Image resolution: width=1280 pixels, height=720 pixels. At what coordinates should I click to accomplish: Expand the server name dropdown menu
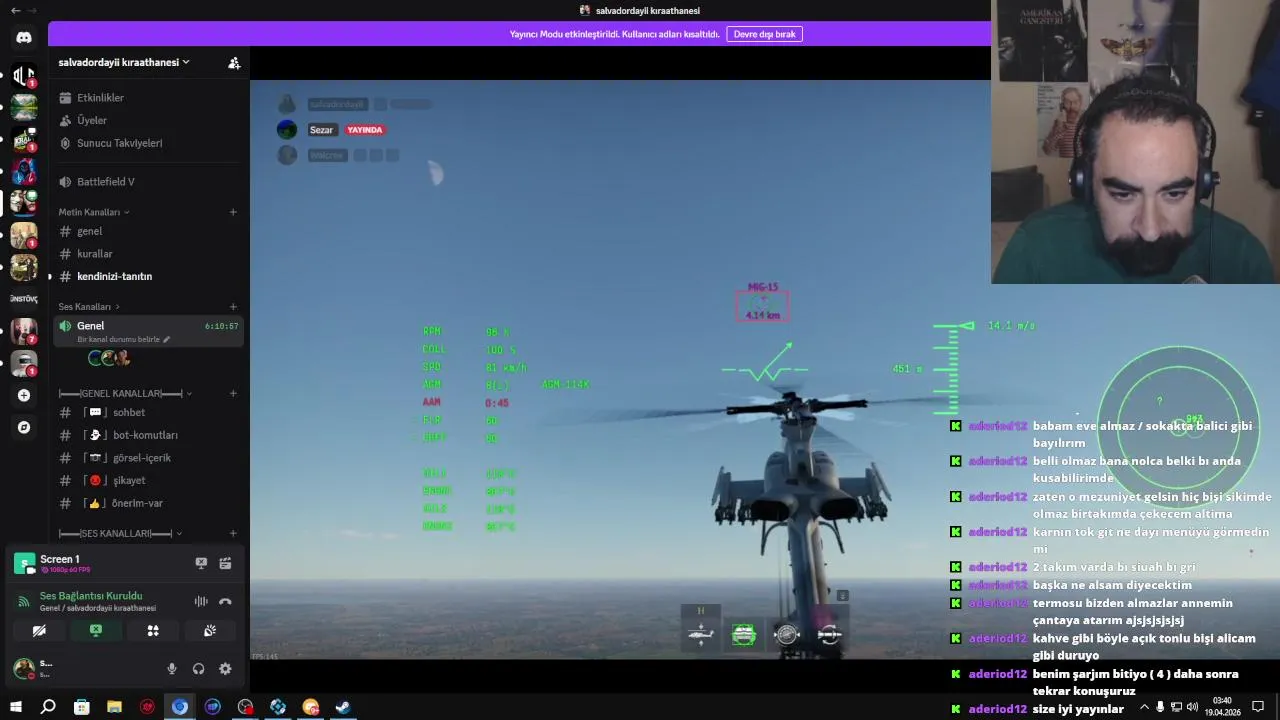124,62
